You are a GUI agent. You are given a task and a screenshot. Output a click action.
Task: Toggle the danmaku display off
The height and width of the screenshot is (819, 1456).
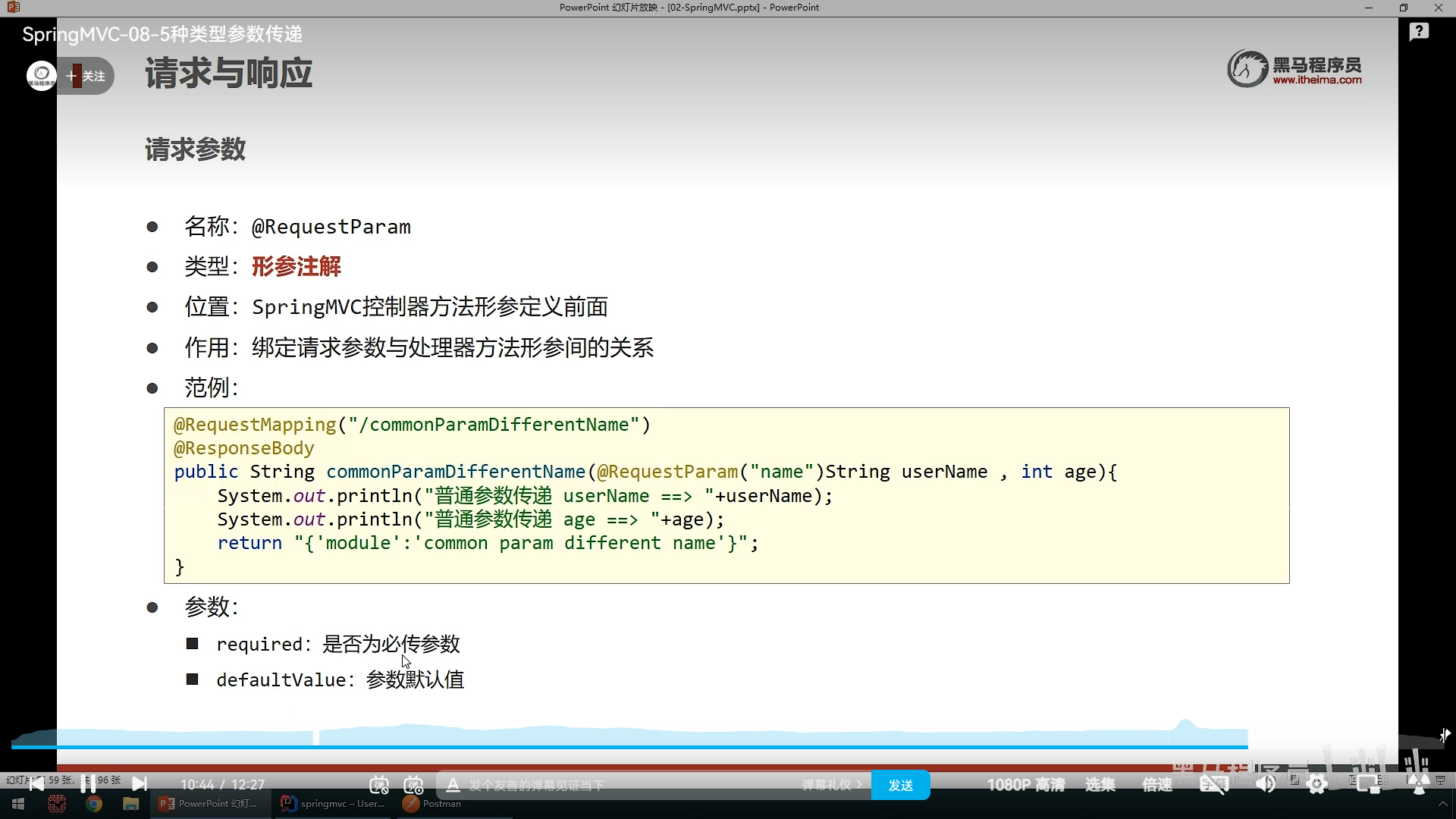pyautogui.click(x=379, y=785)
